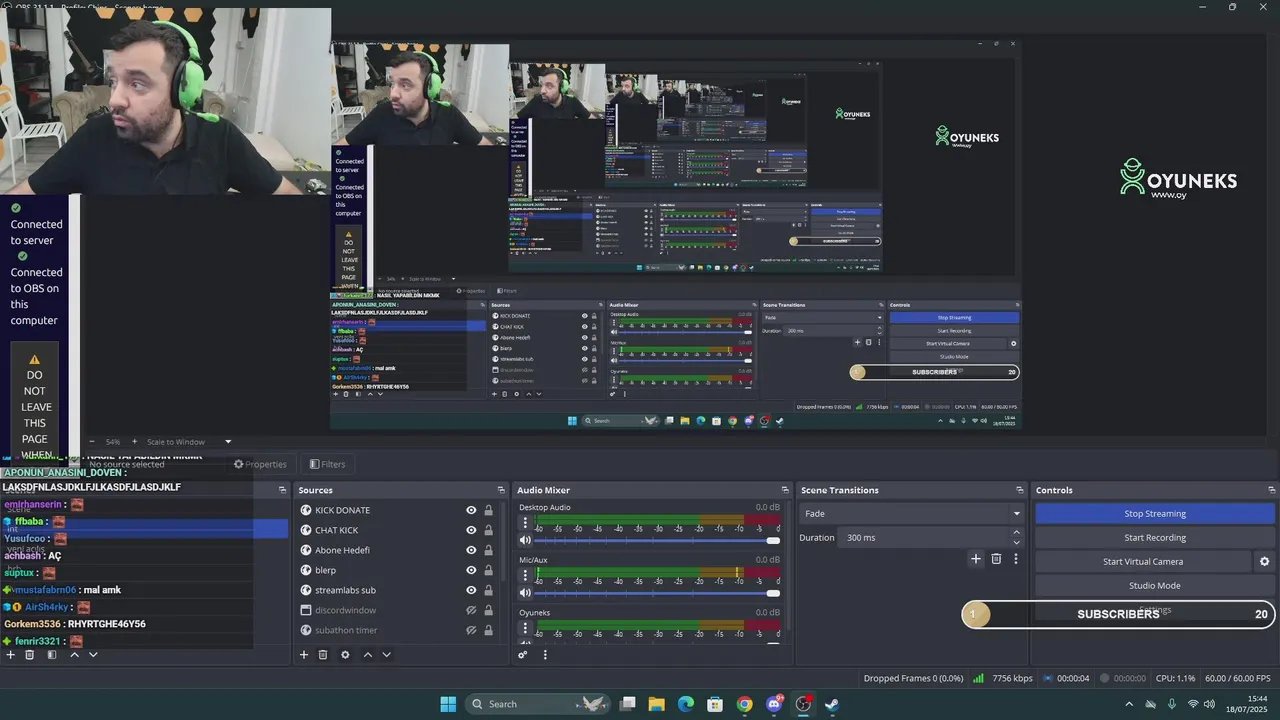Add a scene transition with plus icon
This screenshot has width=1280, height=720.
click(x=976, y=559)
